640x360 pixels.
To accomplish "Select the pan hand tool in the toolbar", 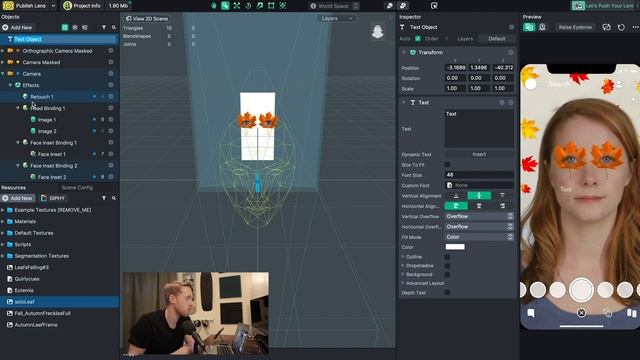I will click(214, 6).
